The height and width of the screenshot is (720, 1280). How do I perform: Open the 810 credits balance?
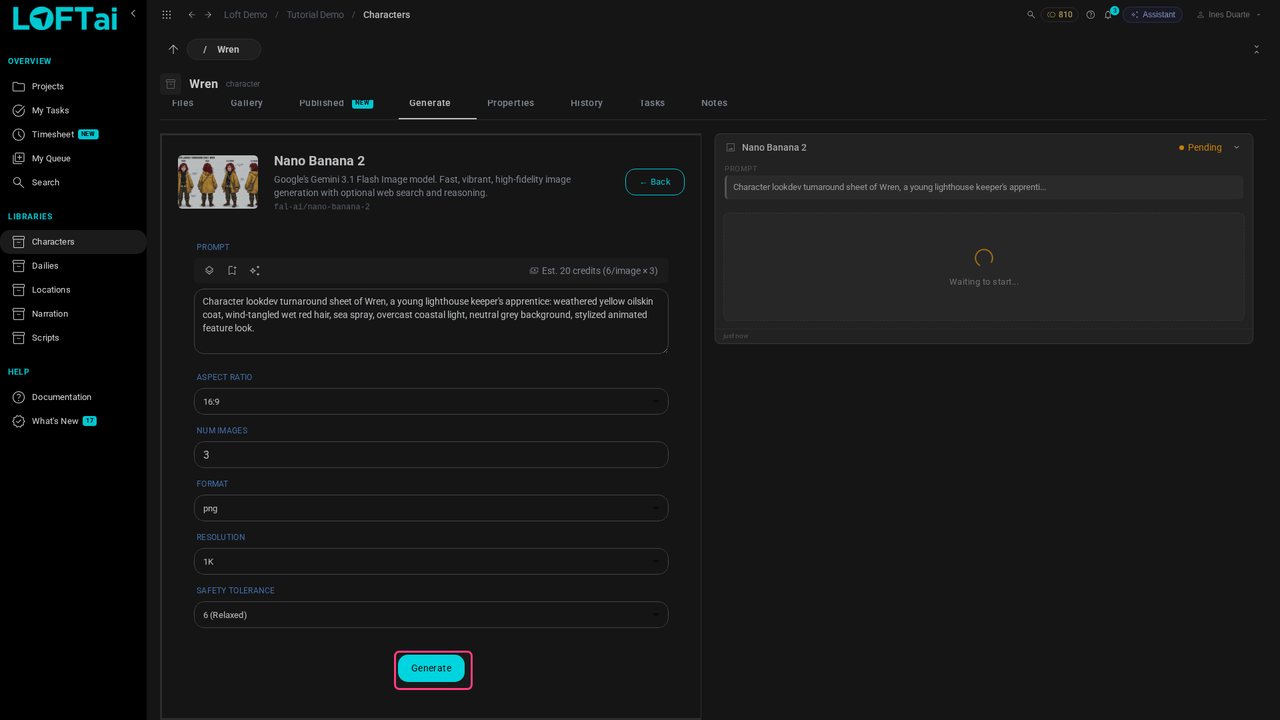1060,15
